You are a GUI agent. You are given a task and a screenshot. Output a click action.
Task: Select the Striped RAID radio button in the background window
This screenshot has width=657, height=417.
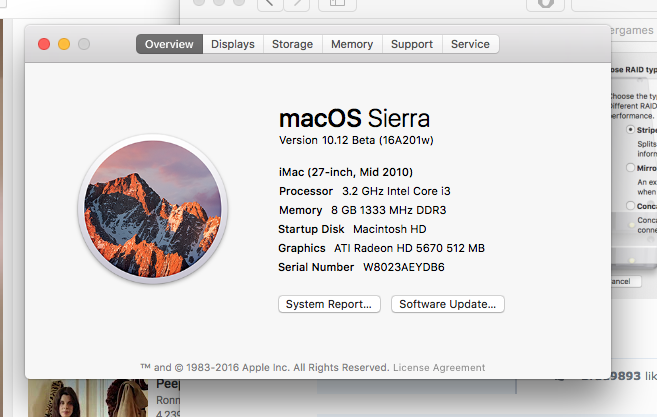630,130
